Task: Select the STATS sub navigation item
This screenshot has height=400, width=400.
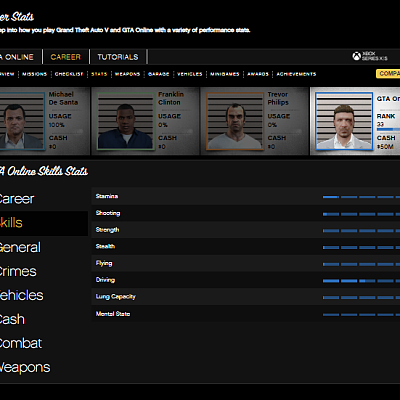Action: [99, 74]
